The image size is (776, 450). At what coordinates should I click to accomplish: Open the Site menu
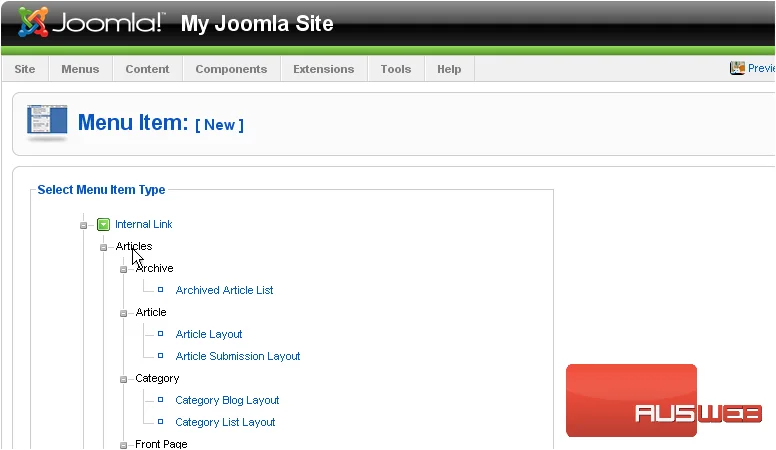tap(25, 69)
